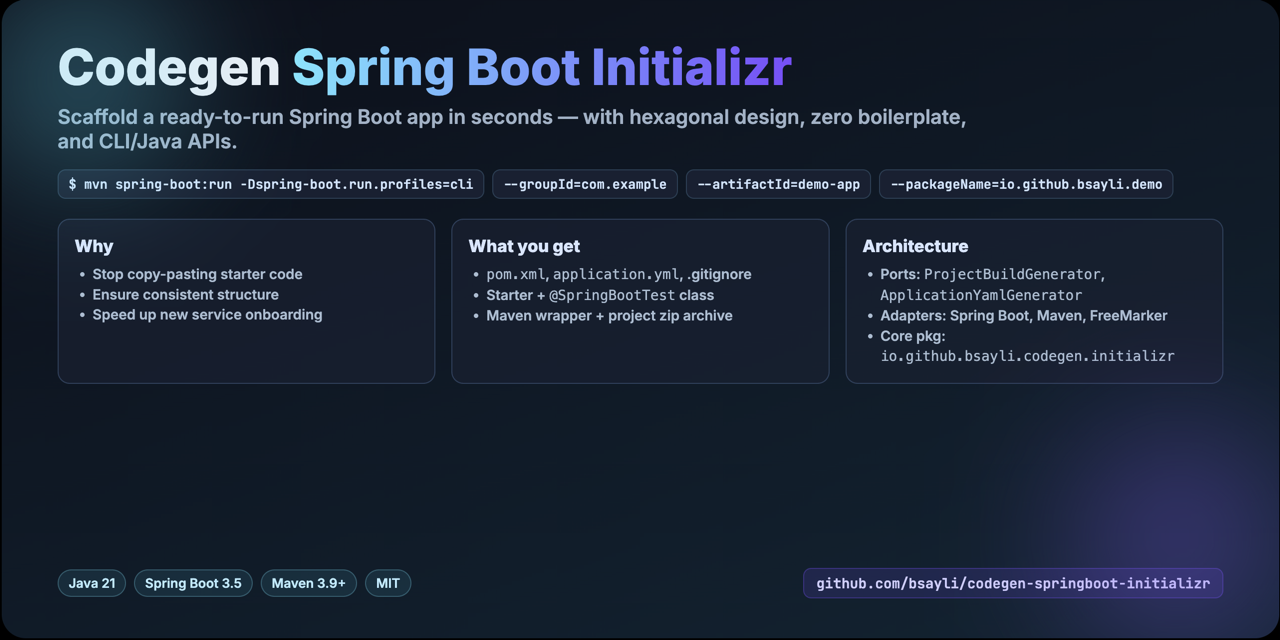This screenshot has width=1280, height=640.
Task: Click the io.github.bsayli.codegen.initializr package name
Action: [x=1027, y=356]
